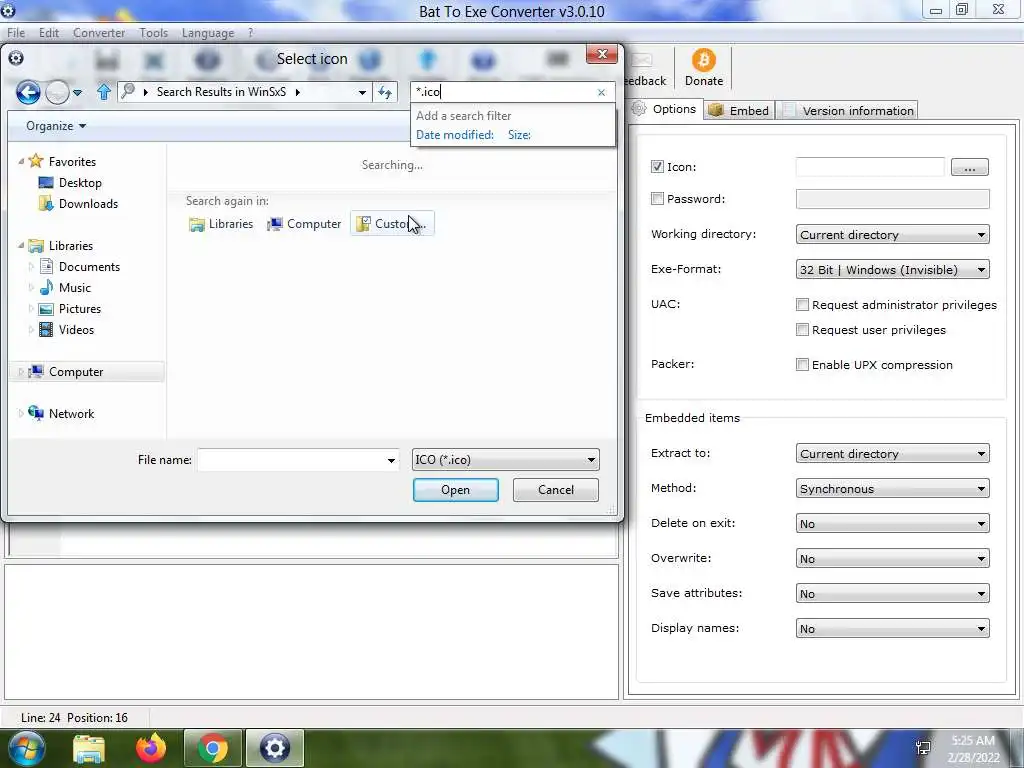Open recent pages dropdown arrow beside Forward

coord(78,93)
